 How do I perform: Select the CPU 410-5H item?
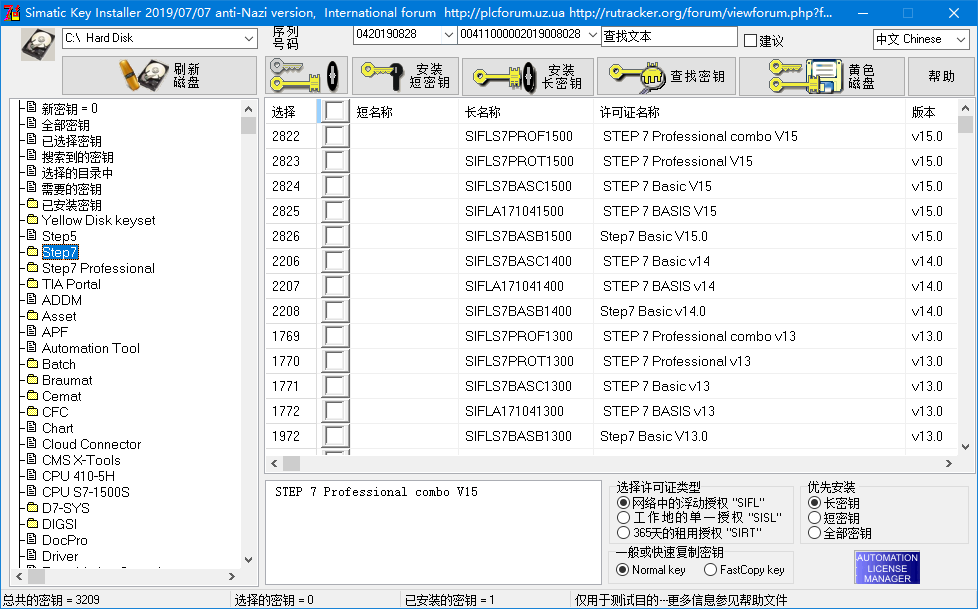tap(78, 476)
